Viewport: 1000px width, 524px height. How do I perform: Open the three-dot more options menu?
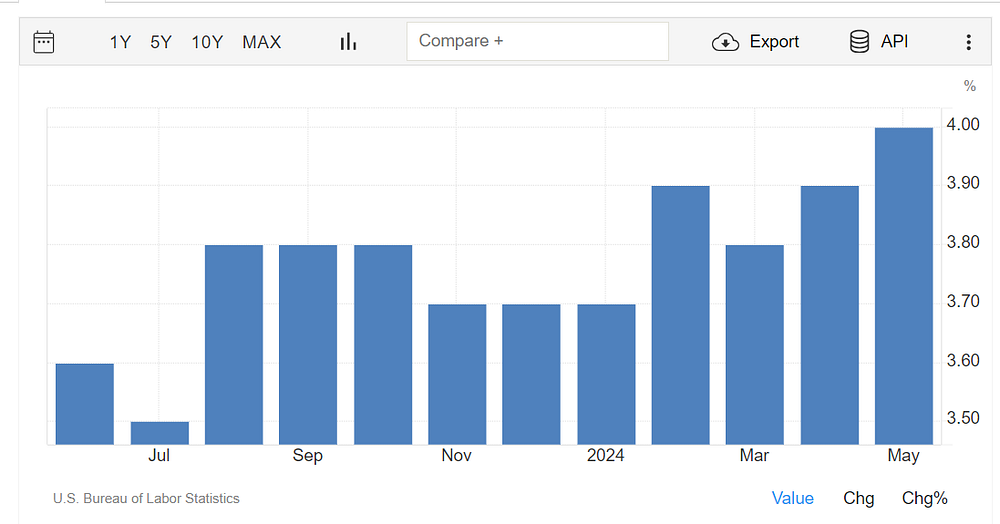click(969, 42)
